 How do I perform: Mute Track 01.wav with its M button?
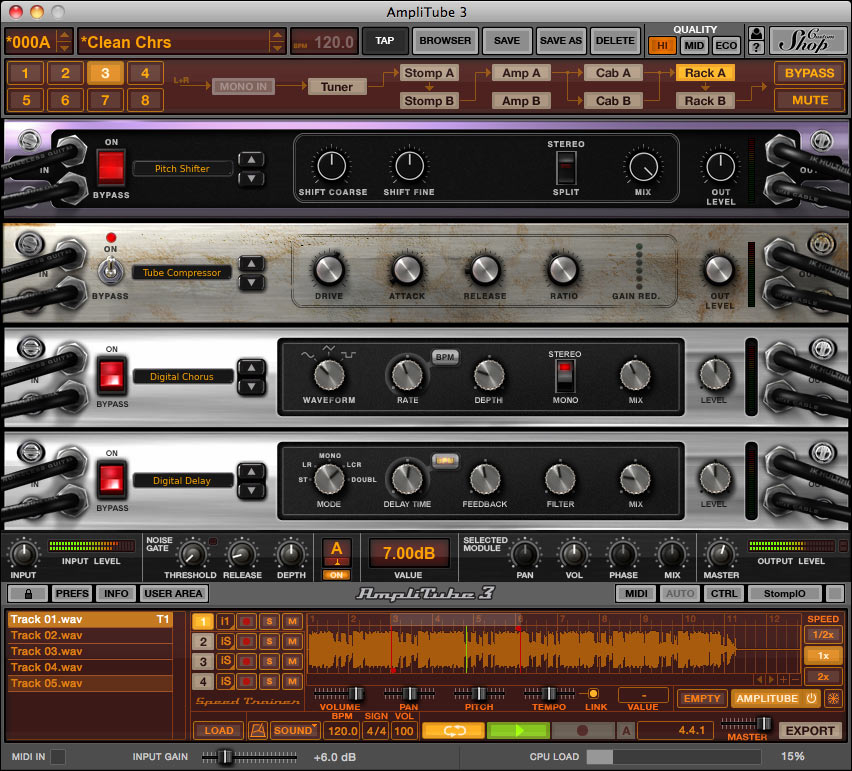(x=292, y=621)
